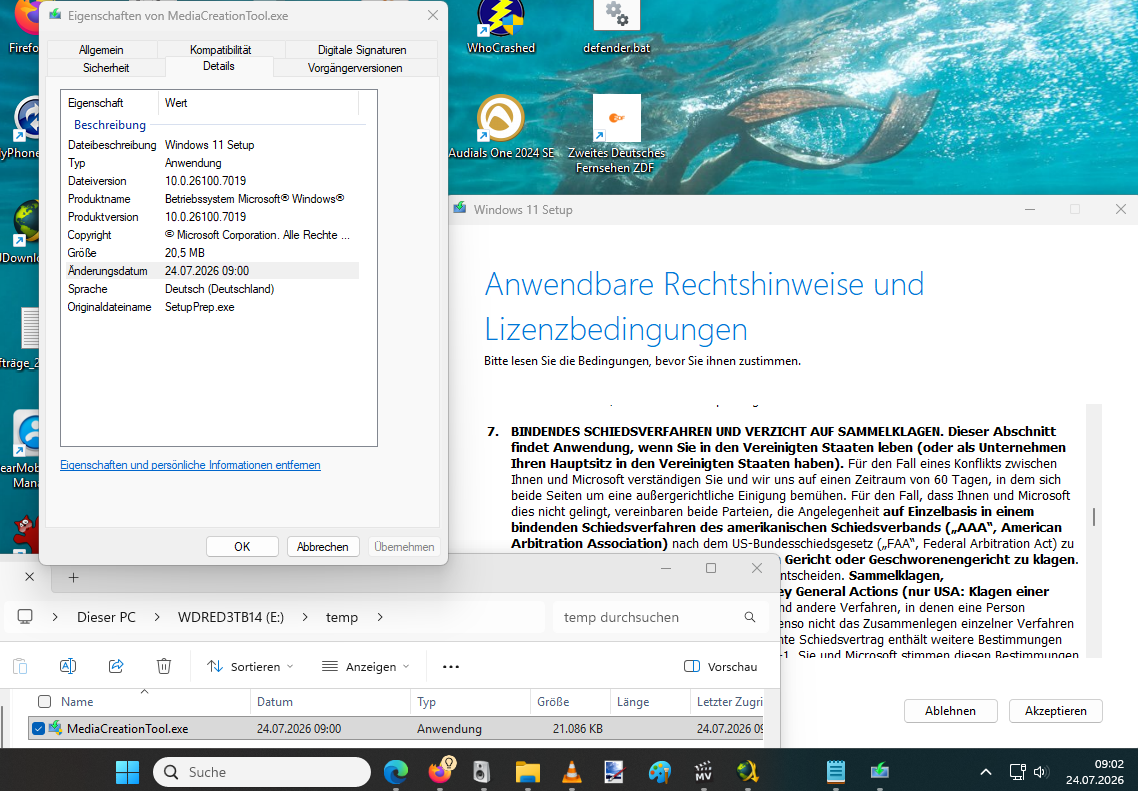Select the Dateiversion 10.0.26100.7019 row

pyautogui.click(x=211, y=181)
